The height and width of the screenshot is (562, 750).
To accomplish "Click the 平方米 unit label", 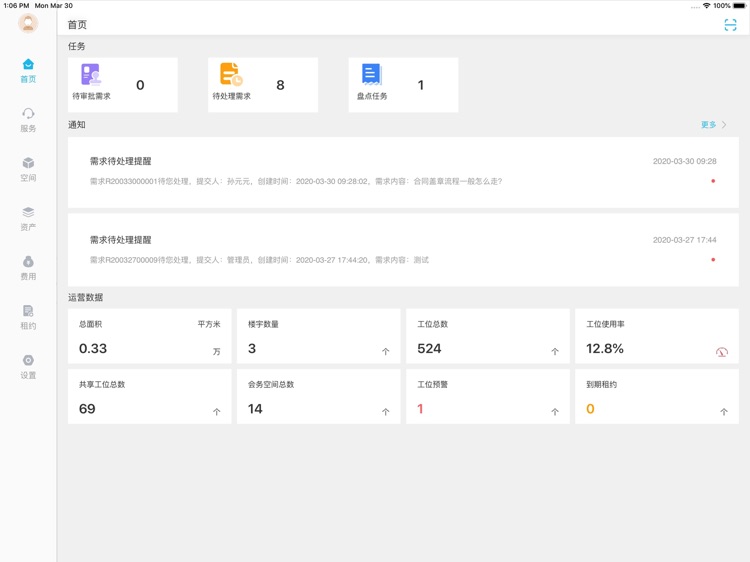I will (x=209, y=324).
